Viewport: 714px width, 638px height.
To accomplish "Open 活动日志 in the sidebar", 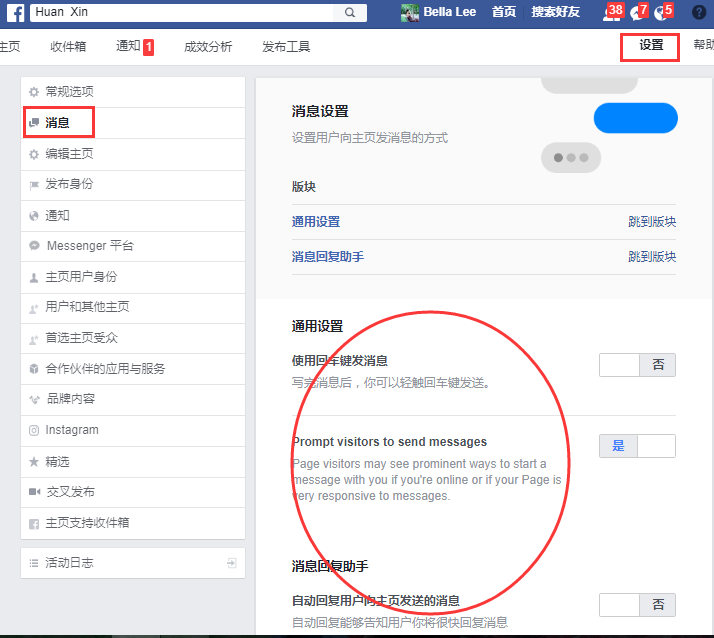I will coord(133,563).
